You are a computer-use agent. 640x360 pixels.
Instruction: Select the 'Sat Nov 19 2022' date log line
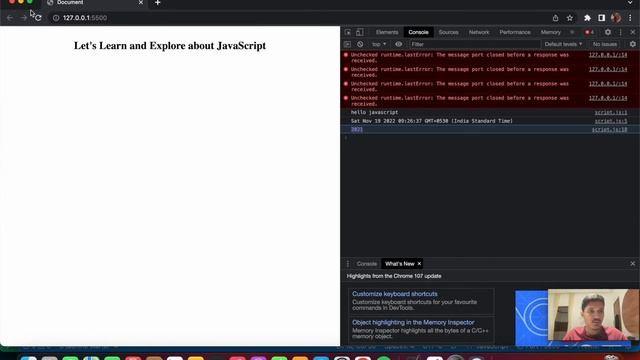click(x=431, y=121)
